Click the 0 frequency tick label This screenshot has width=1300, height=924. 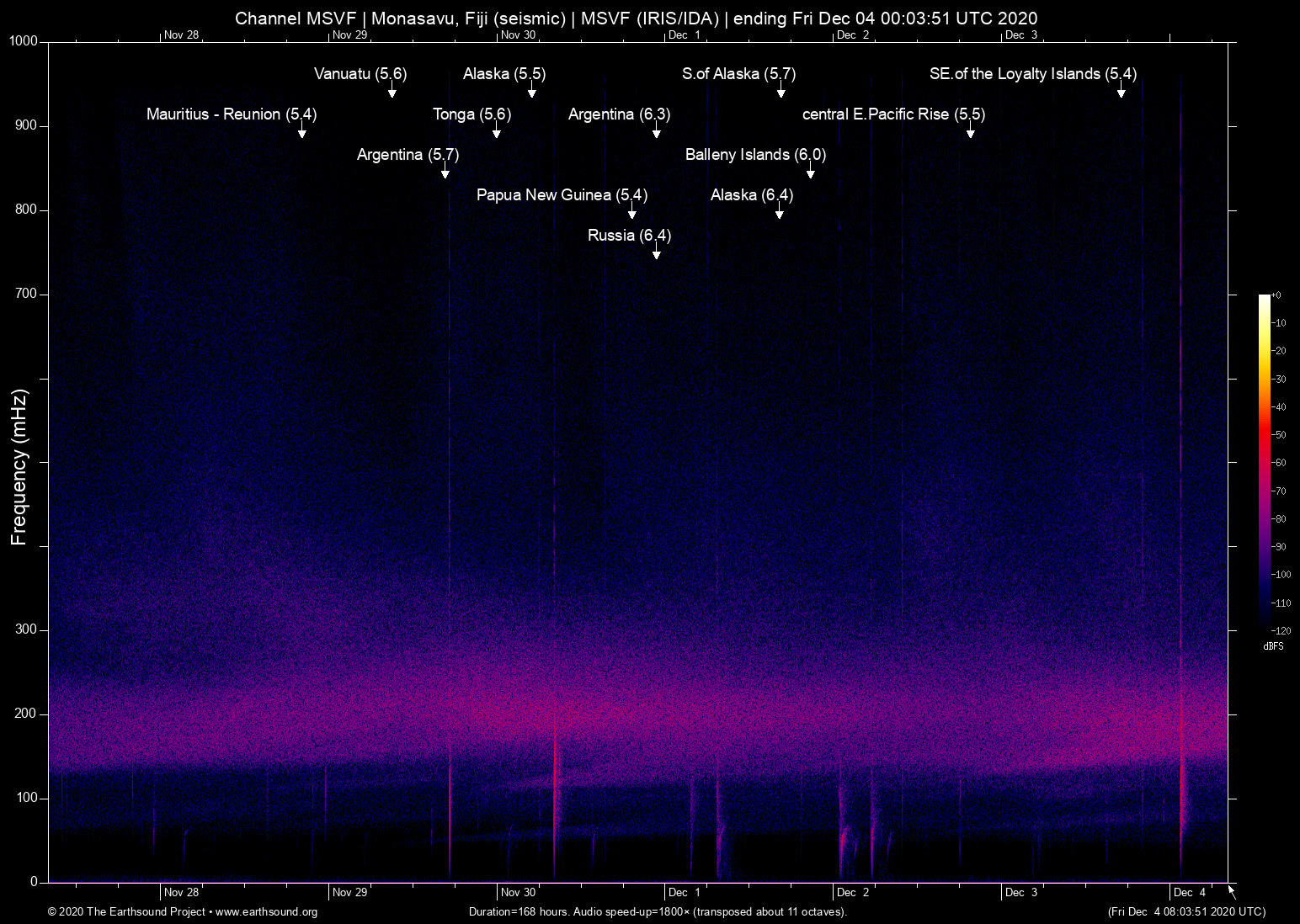[x=35, y=882]
